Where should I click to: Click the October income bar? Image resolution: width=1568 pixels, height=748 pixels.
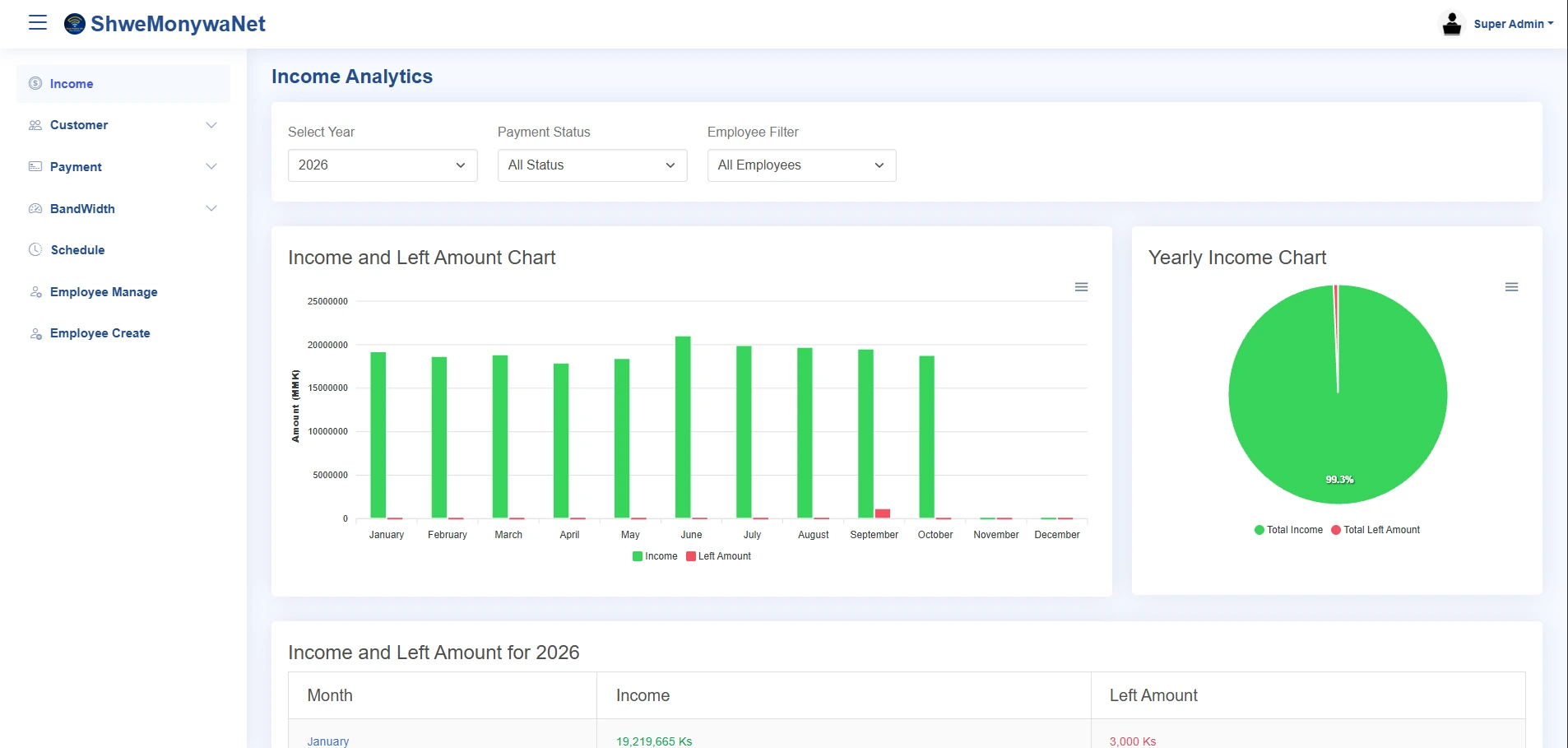(x=926, y=437)
